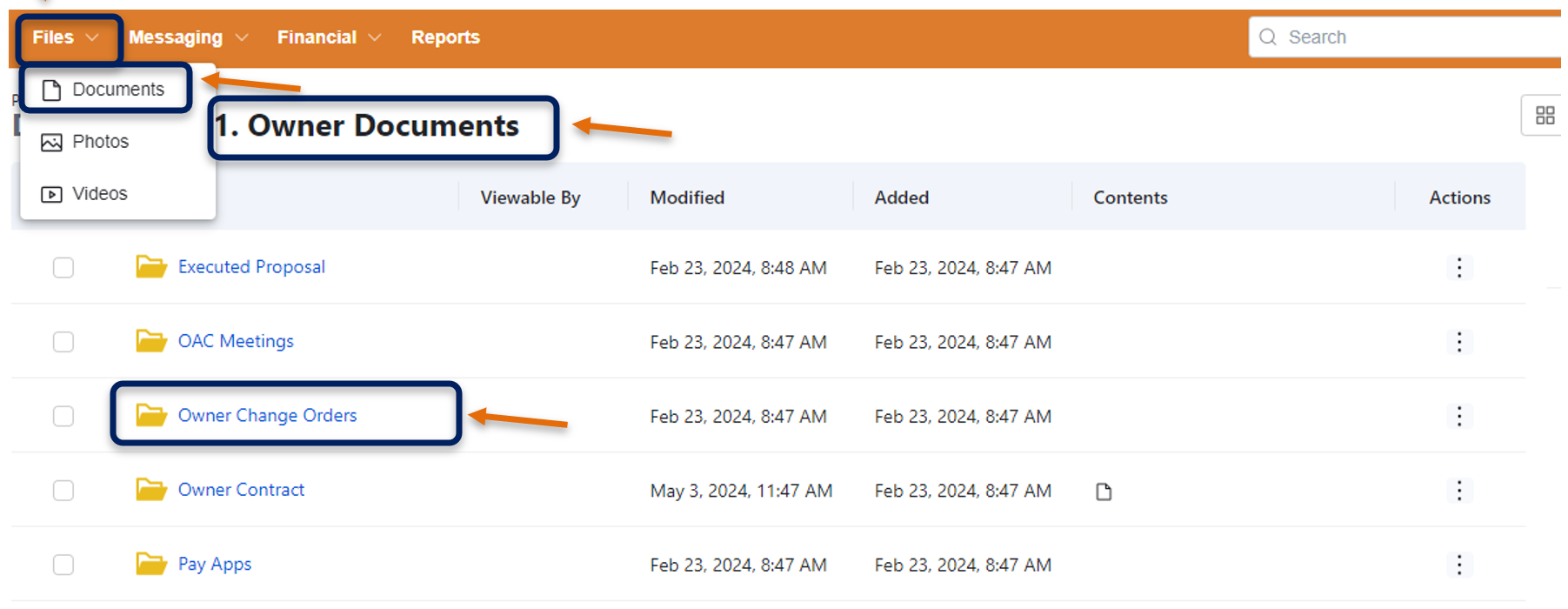Check the checkbox for Executed Proposal

(x=63, y=267)
